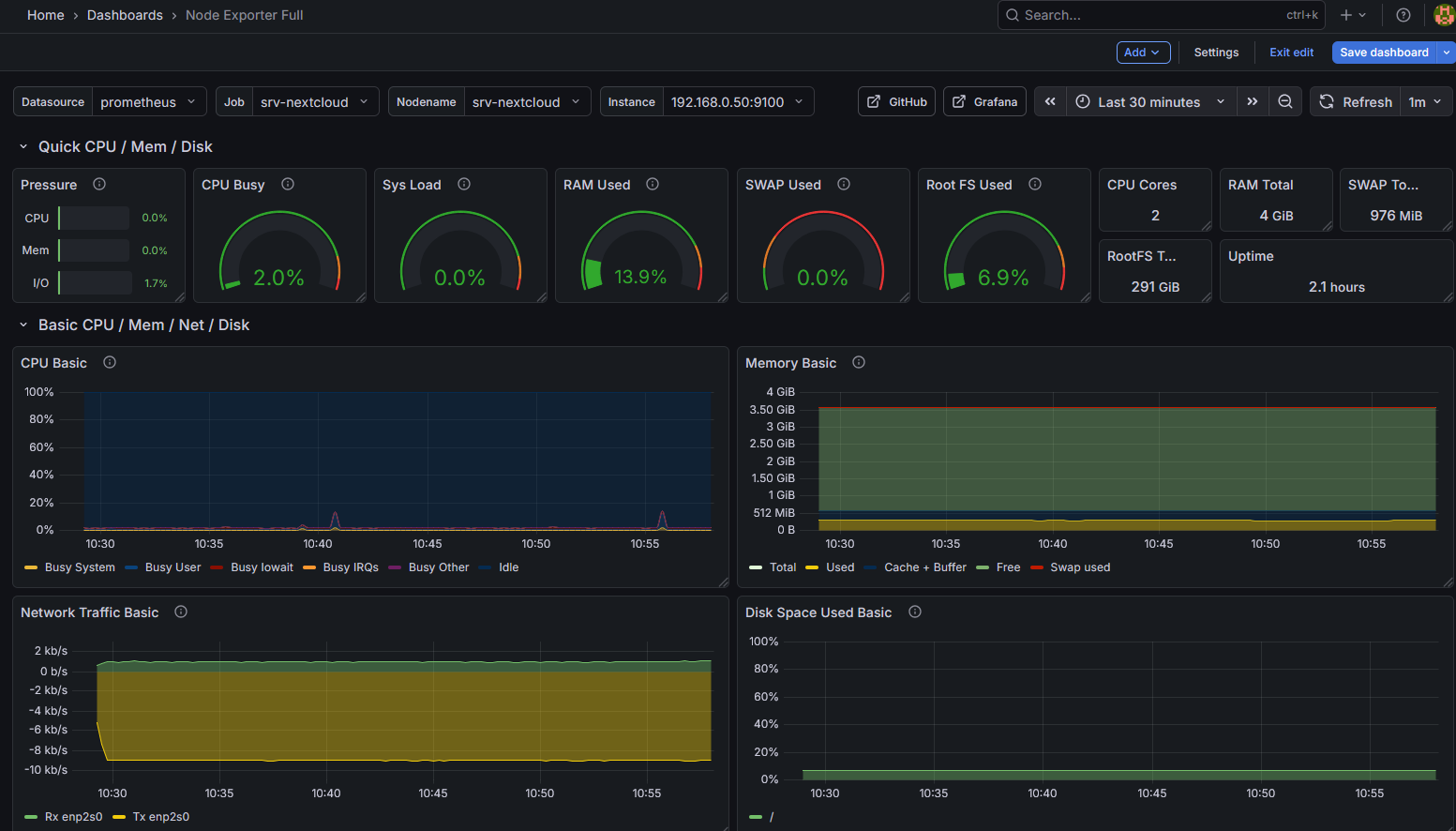Click Exit edit to leave edit mode
The height and width of the screenshot is (831, 1456).
pos(1291,53)
